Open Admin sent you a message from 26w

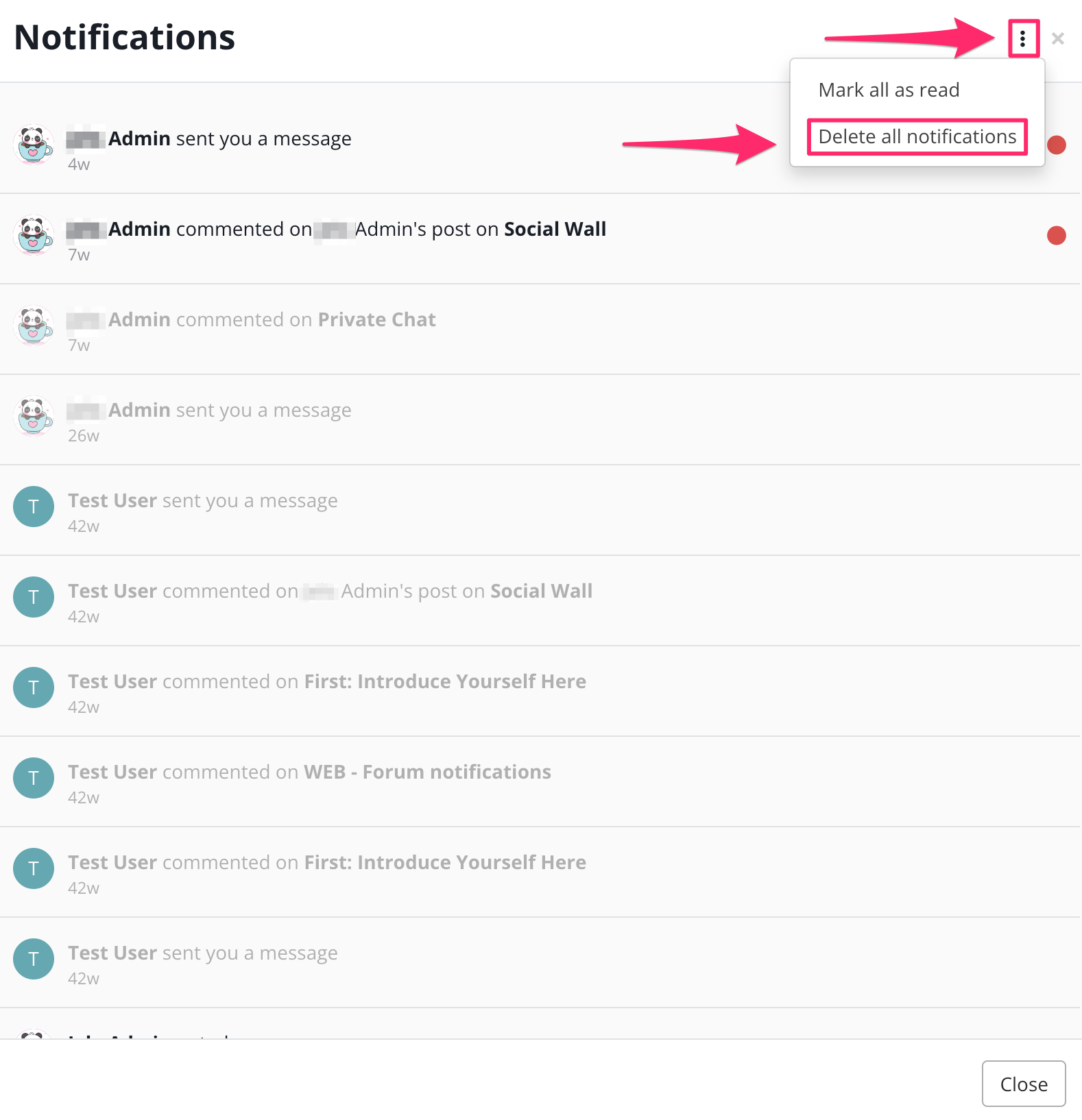540,420
